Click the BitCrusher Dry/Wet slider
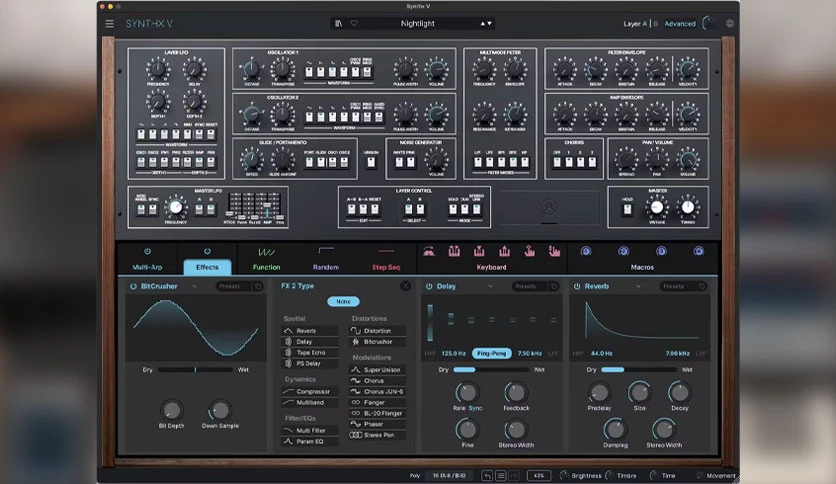The image size is (836, 484). pos(195,369)
